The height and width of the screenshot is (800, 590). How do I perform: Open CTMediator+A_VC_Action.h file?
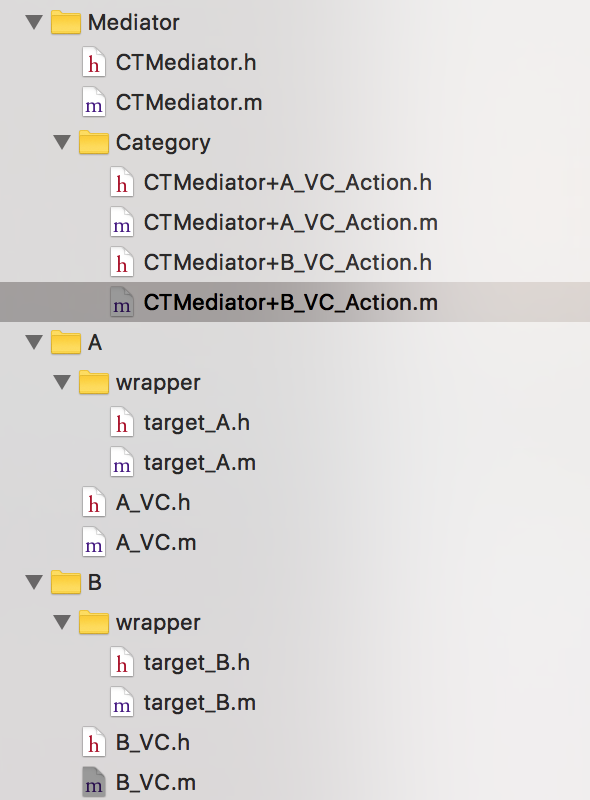(x=287, y=183)
